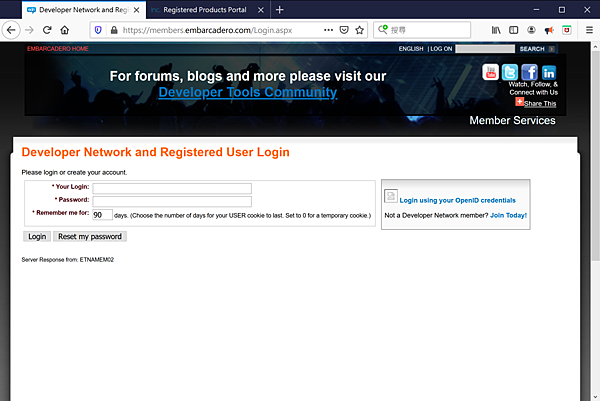Toggle the sidebar view icon
Screen dimensions: 600x401
[514, 30]
